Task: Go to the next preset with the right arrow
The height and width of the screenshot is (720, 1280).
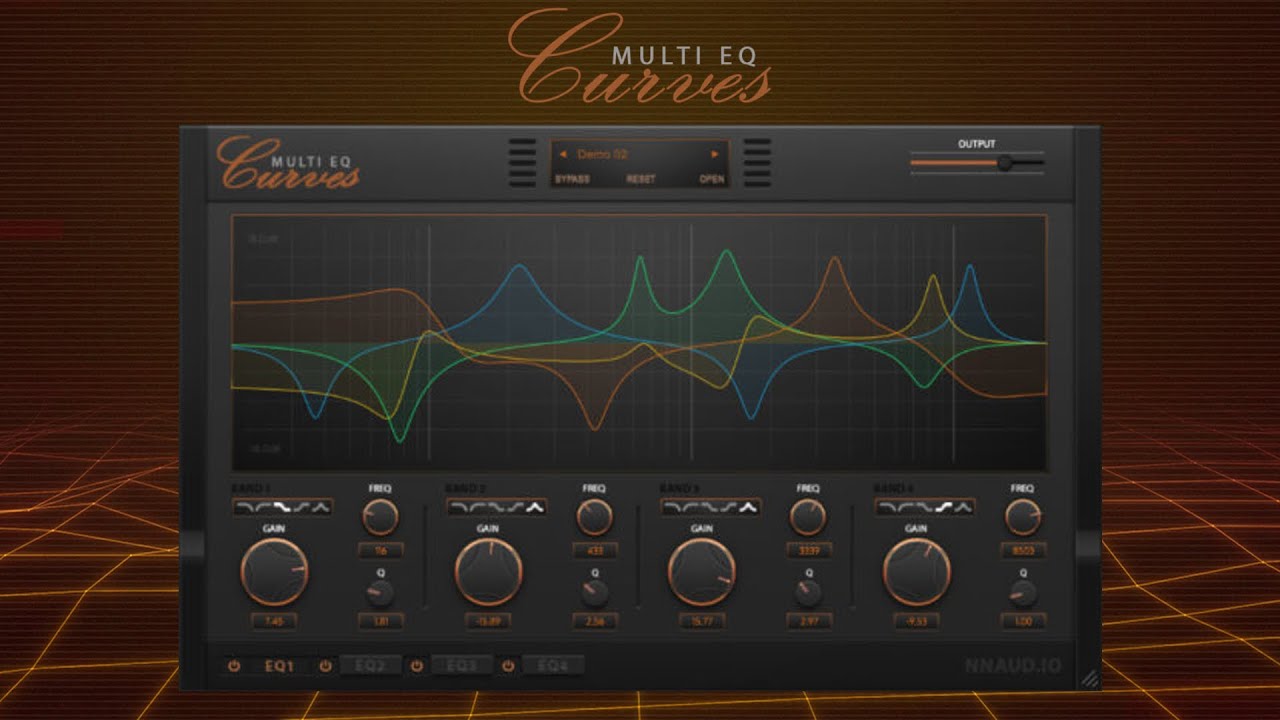Action: 715,155
